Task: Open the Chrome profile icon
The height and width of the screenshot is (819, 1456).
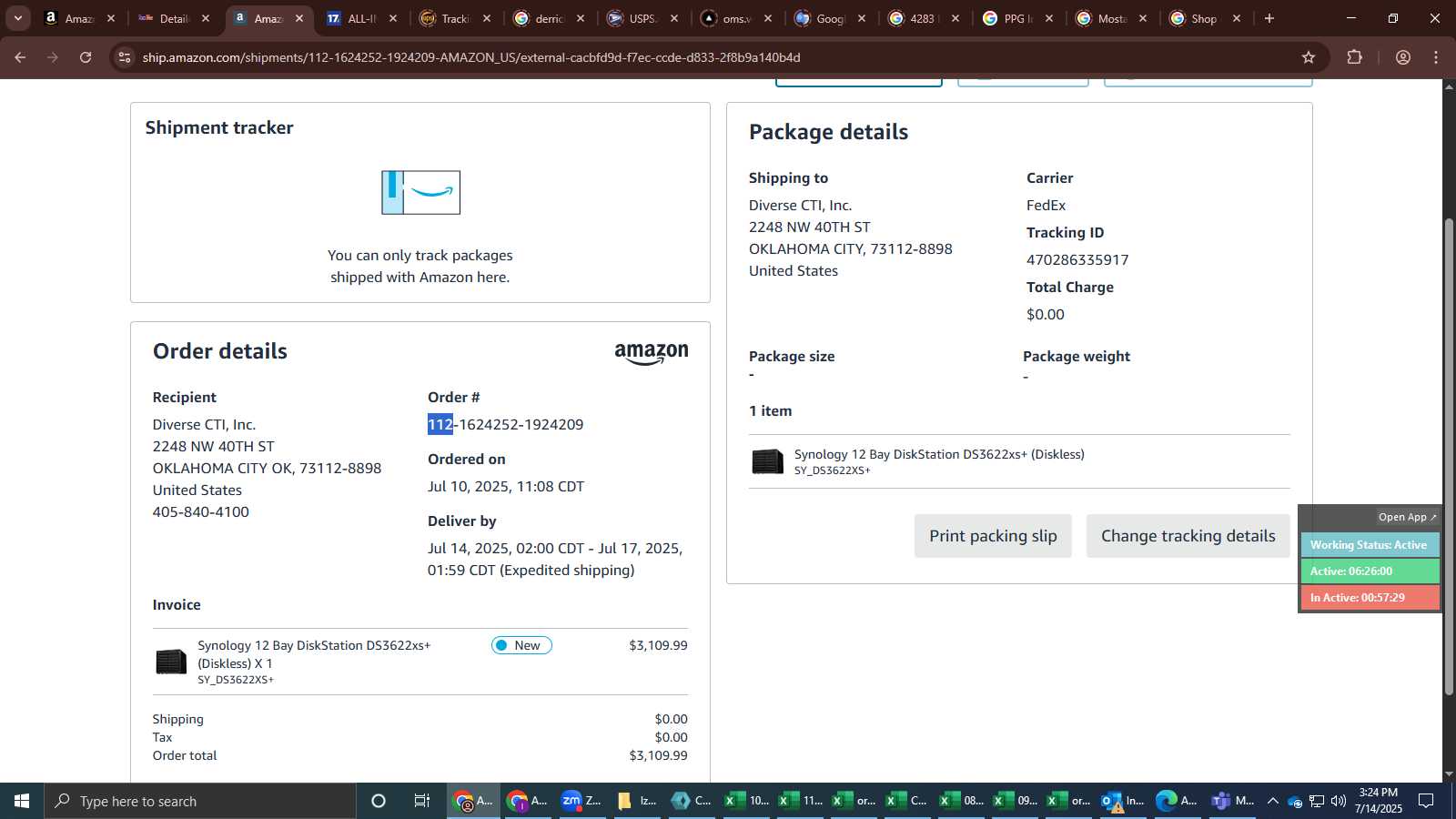Action: click(1403, 57)
